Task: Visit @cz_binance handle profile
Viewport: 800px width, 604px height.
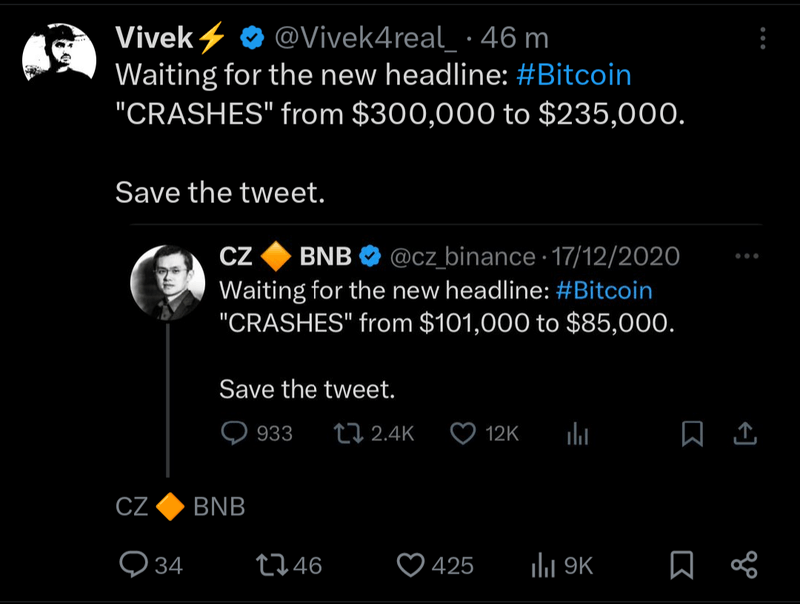Action: click(x=461, y=257)
